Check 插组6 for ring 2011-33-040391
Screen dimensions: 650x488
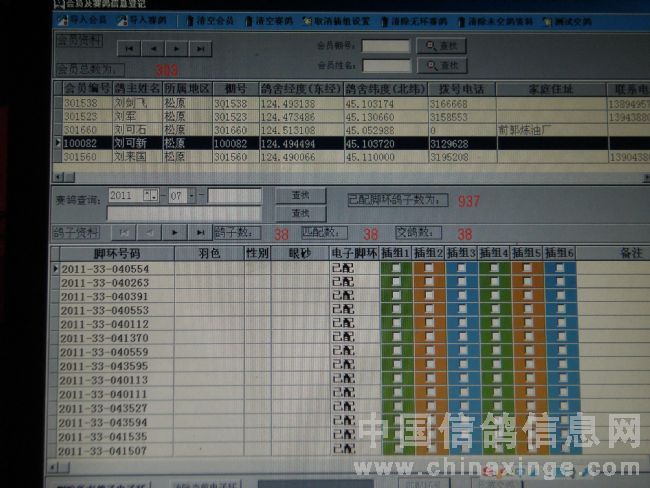click(560, 297)
